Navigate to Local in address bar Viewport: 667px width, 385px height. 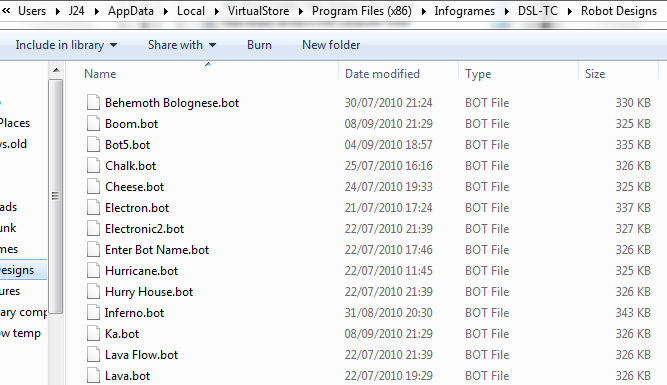(x=191, y=11)
